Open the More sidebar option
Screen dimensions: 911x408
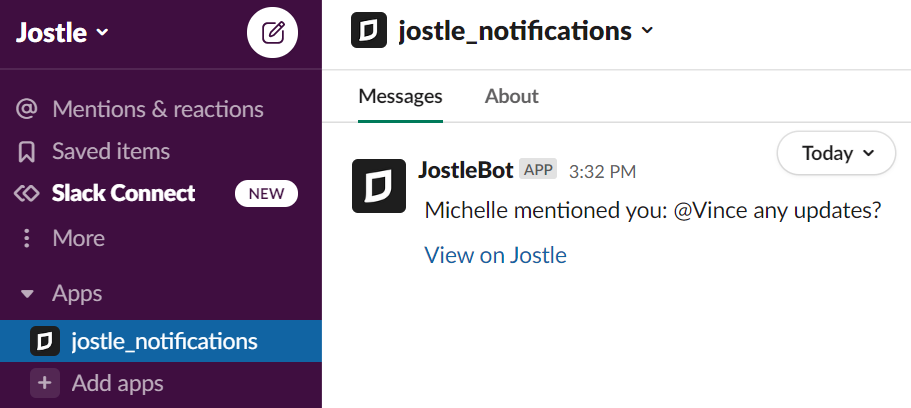point(78,238)
